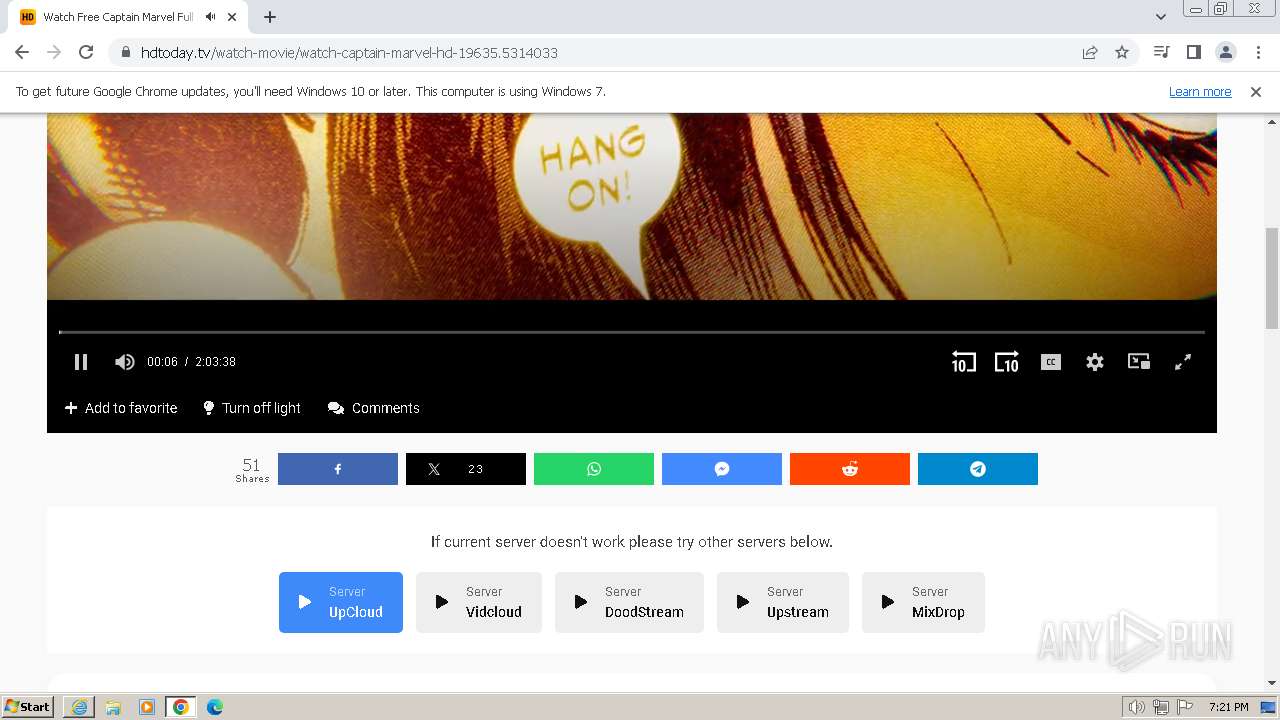Click the network tray icon
This screenshot has width=1280, height=720.
click(1161, 707)
